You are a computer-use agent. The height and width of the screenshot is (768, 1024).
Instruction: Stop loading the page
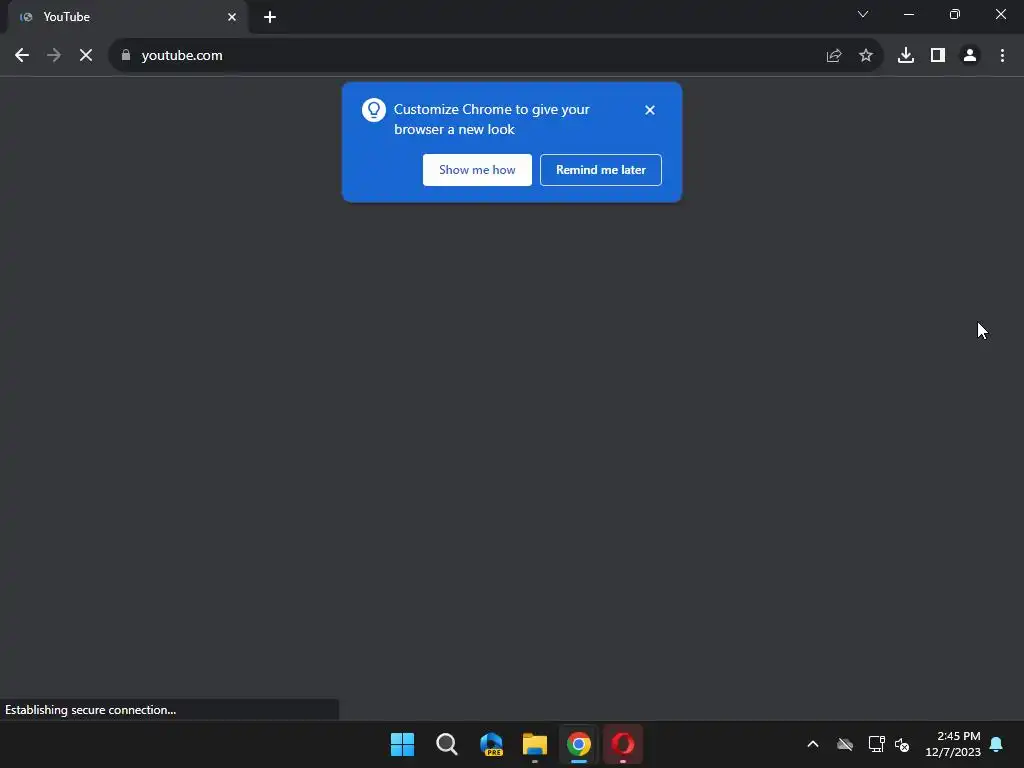point(86,56)
